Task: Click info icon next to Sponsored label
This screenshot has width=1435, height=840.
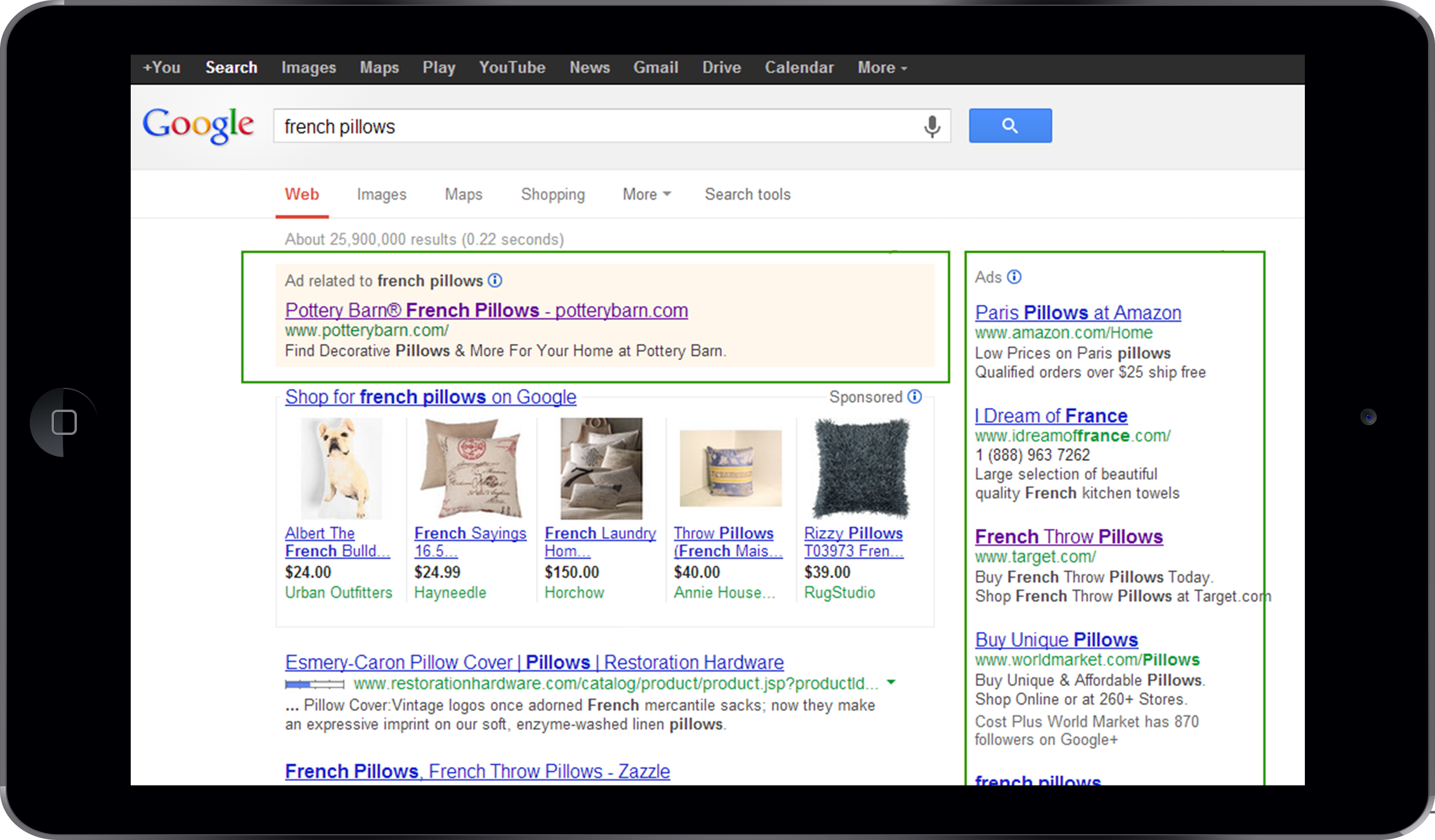Action: 914,397
